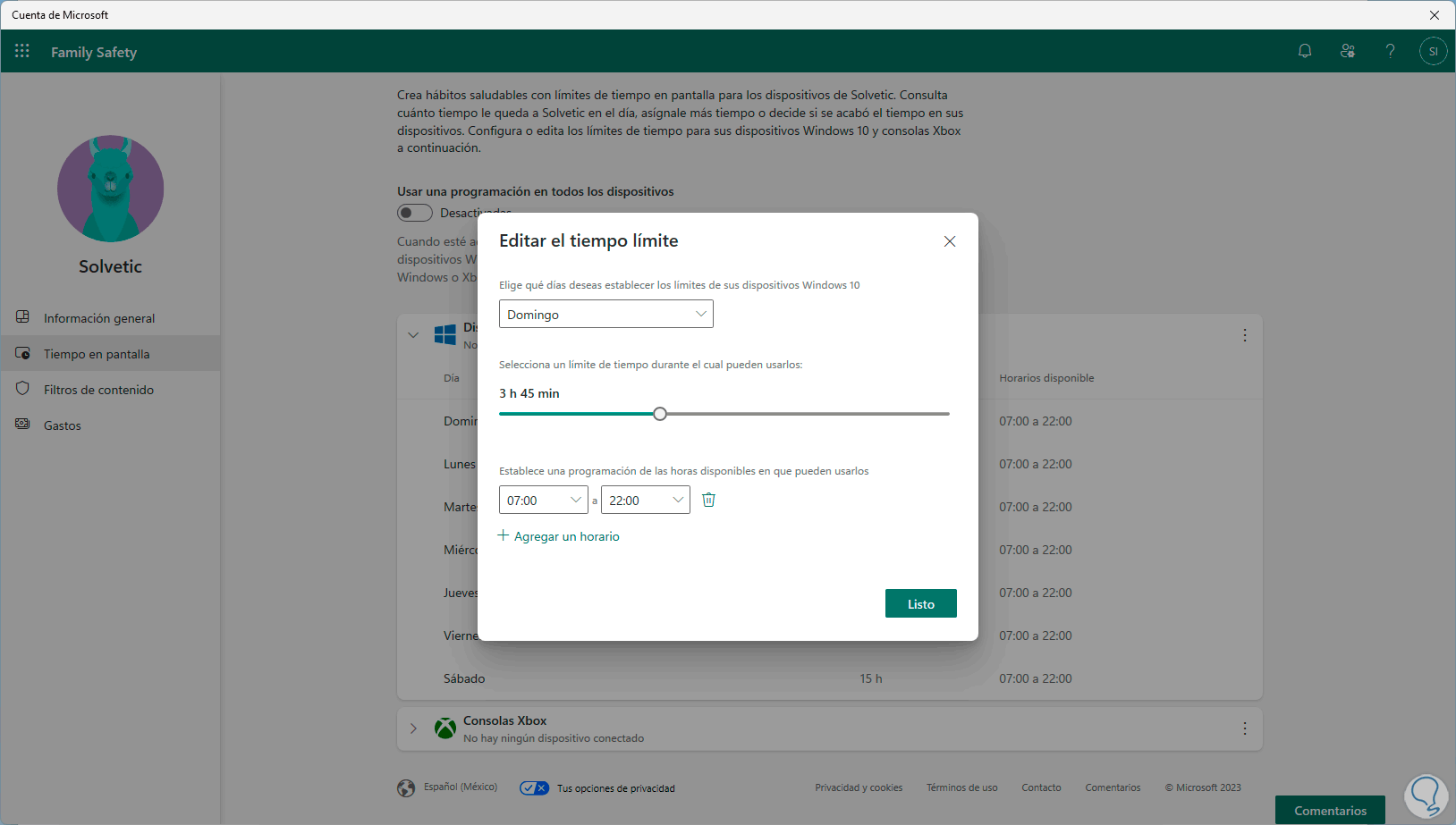Click the Gastos sidebar icon
The width and height of the screenshot is (1456, 825).
tap(23, 425)
